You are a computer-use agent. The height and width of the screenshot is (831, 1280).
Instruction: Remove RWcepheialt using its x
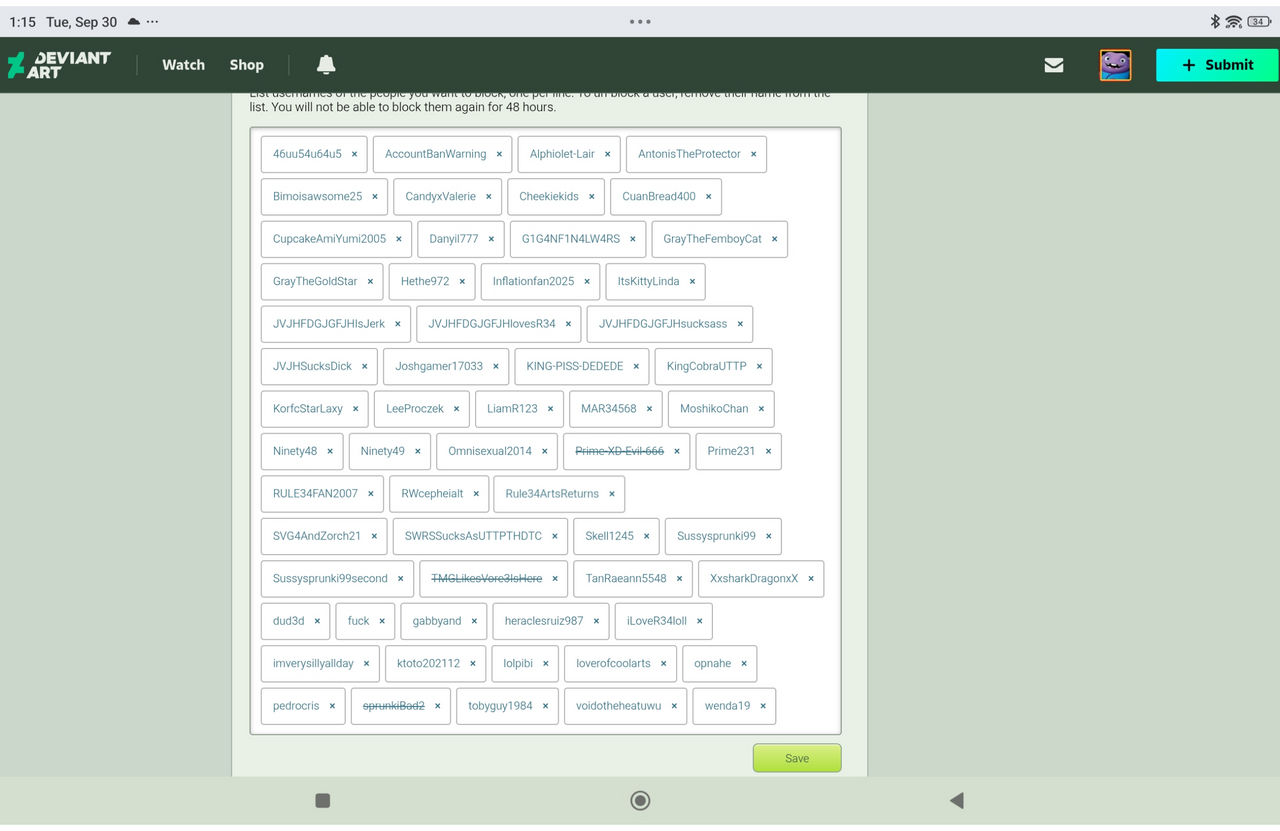point(476,494)
